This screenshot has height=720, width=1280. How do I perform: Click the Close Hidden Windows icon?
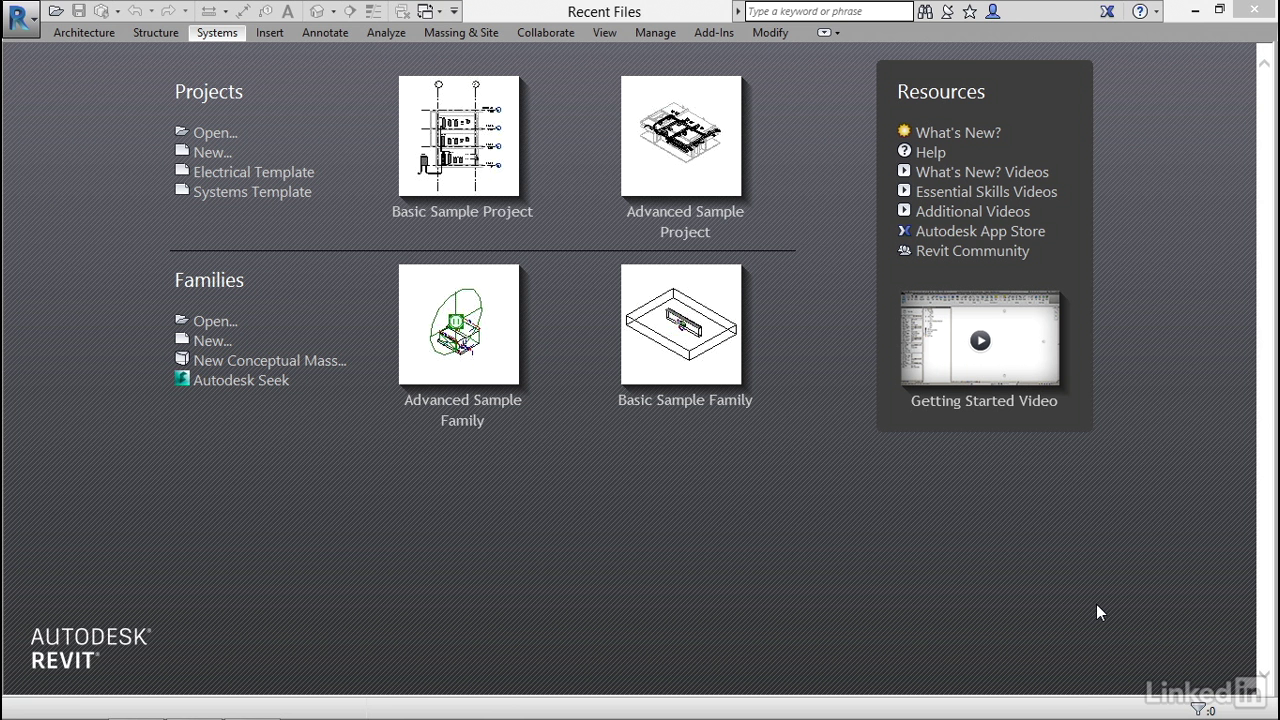point(402,11)
